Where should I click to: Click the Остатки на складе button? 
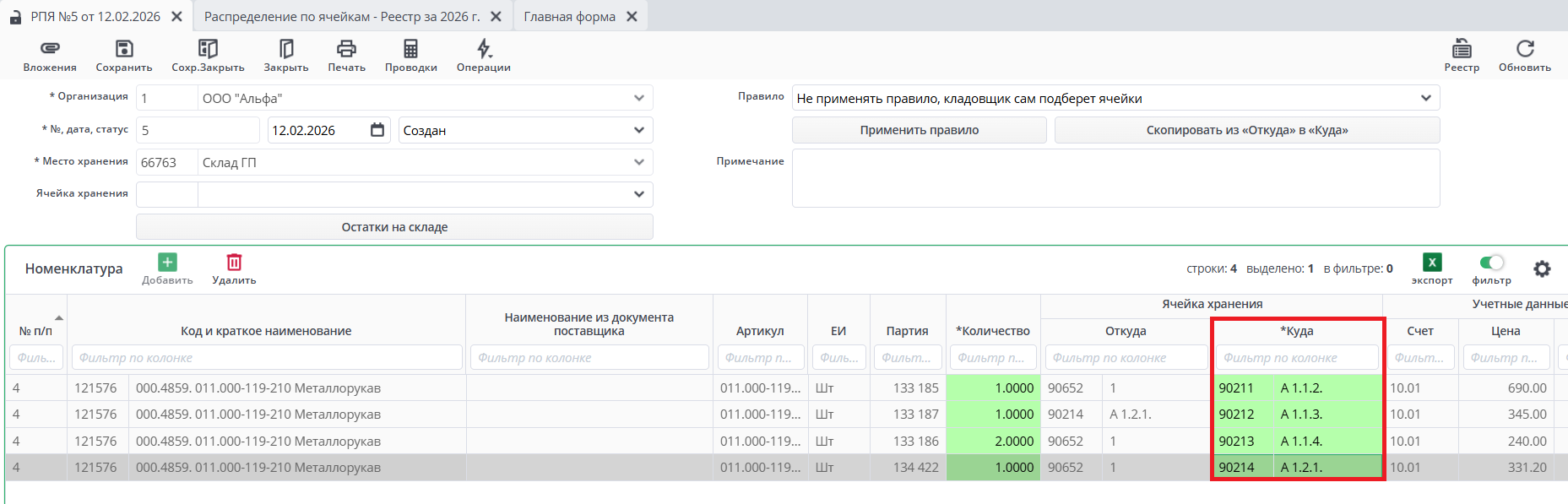click(394, 227)
